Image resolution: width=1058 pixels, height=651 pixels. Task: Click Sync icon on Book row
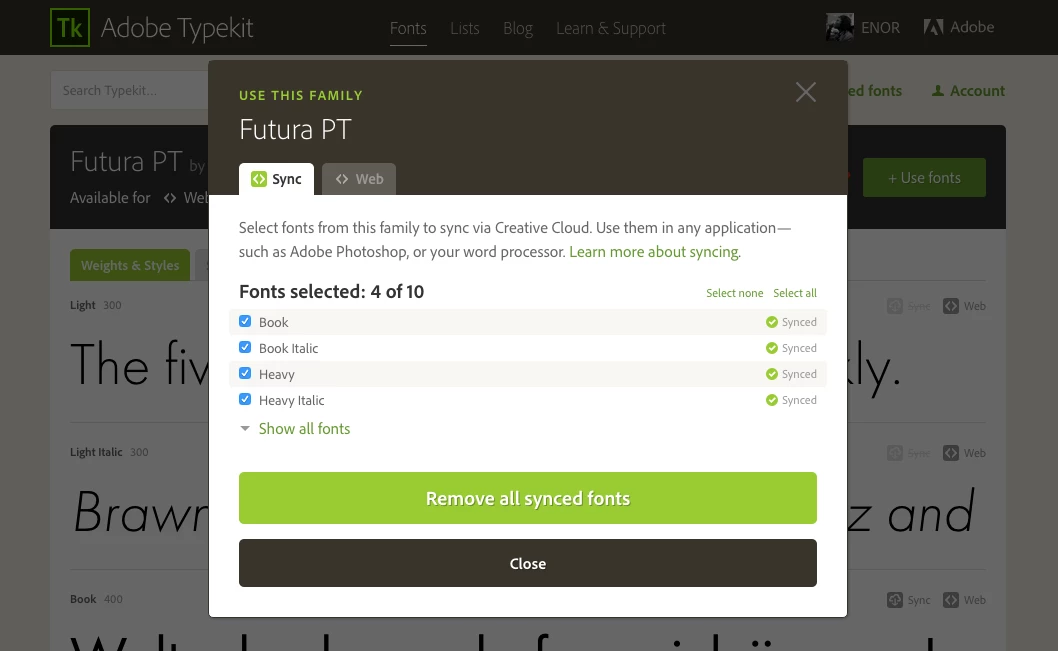point(895,600)
